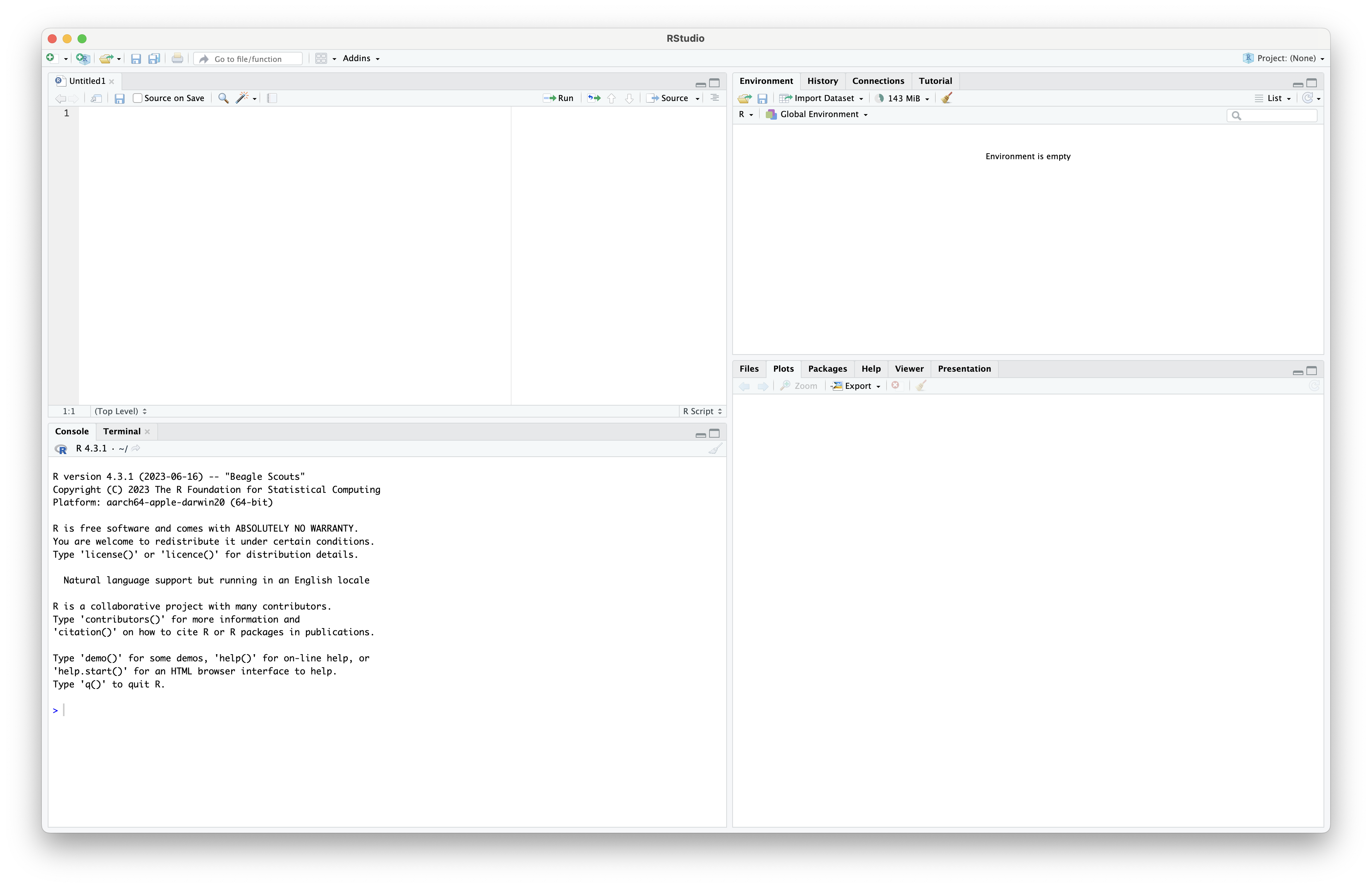Toggle the Source on Save checkbox

click(x=137, y=98)
